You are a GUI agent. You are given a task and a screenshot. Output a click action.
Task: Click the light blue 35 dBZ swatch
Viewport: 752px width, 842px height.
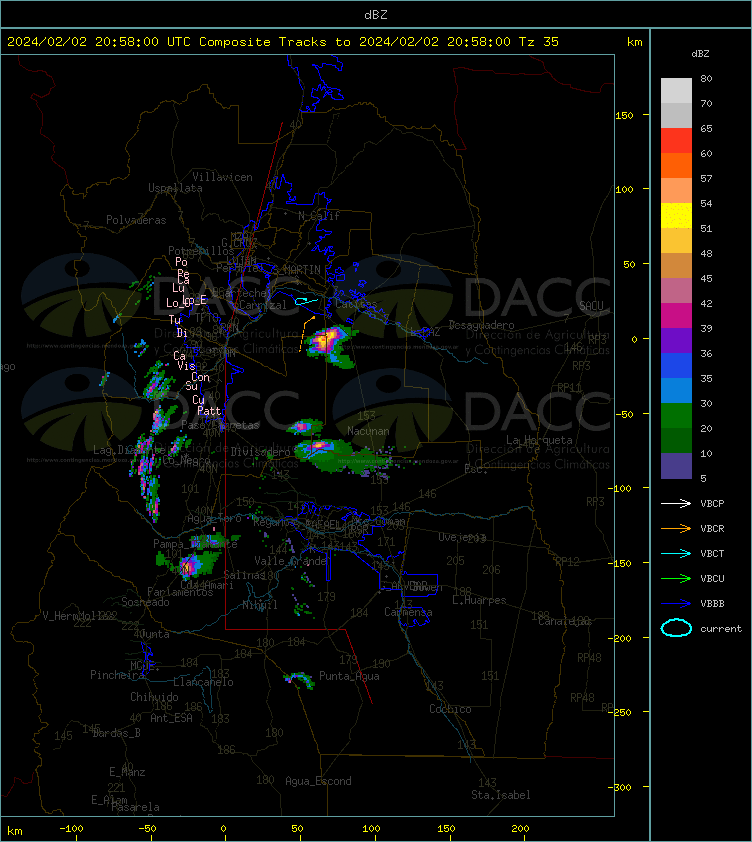676,391
